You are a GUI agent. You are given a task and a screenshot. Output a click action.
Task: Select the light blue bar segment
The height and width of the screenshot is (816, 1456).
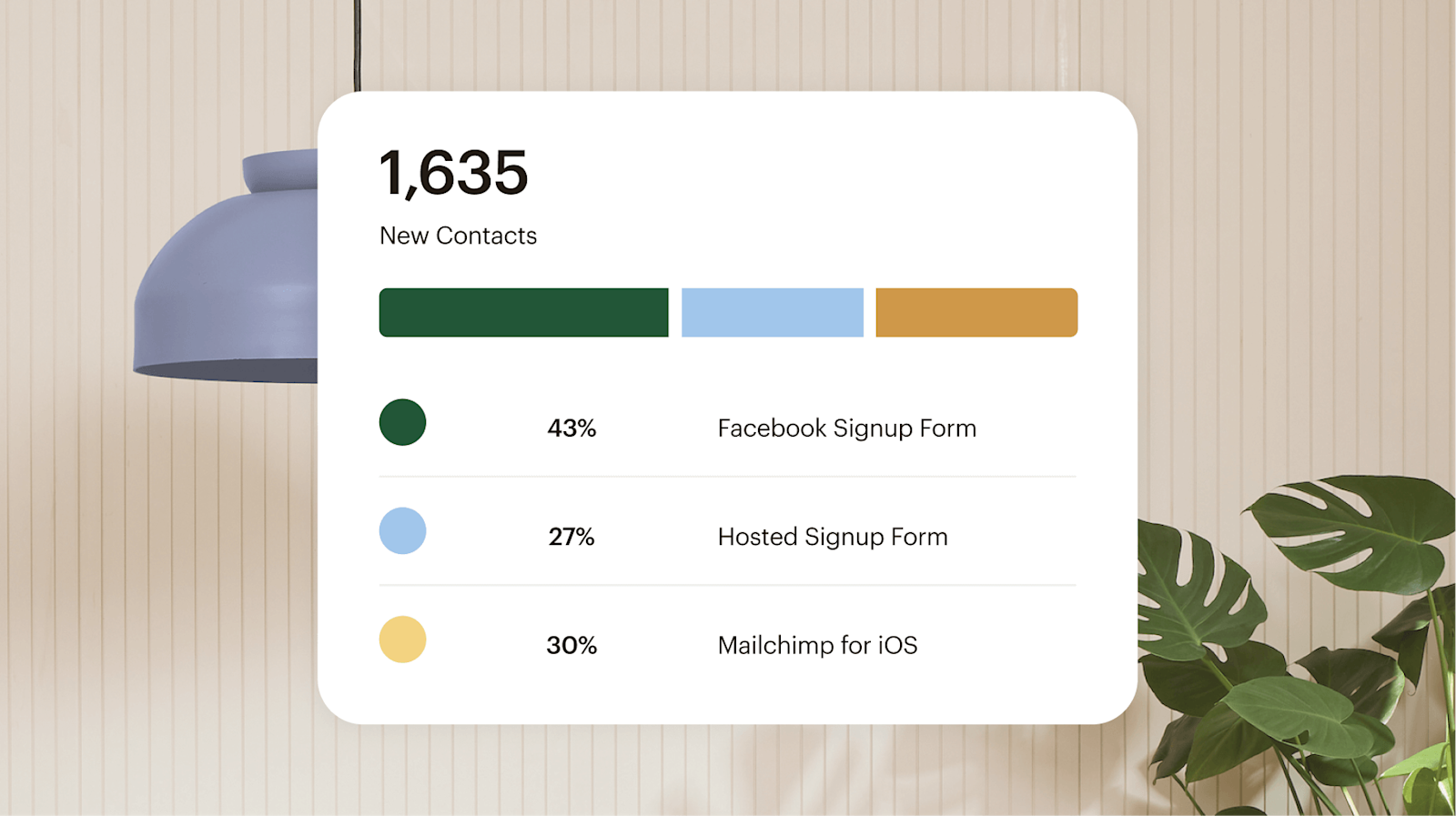point(772,312)
